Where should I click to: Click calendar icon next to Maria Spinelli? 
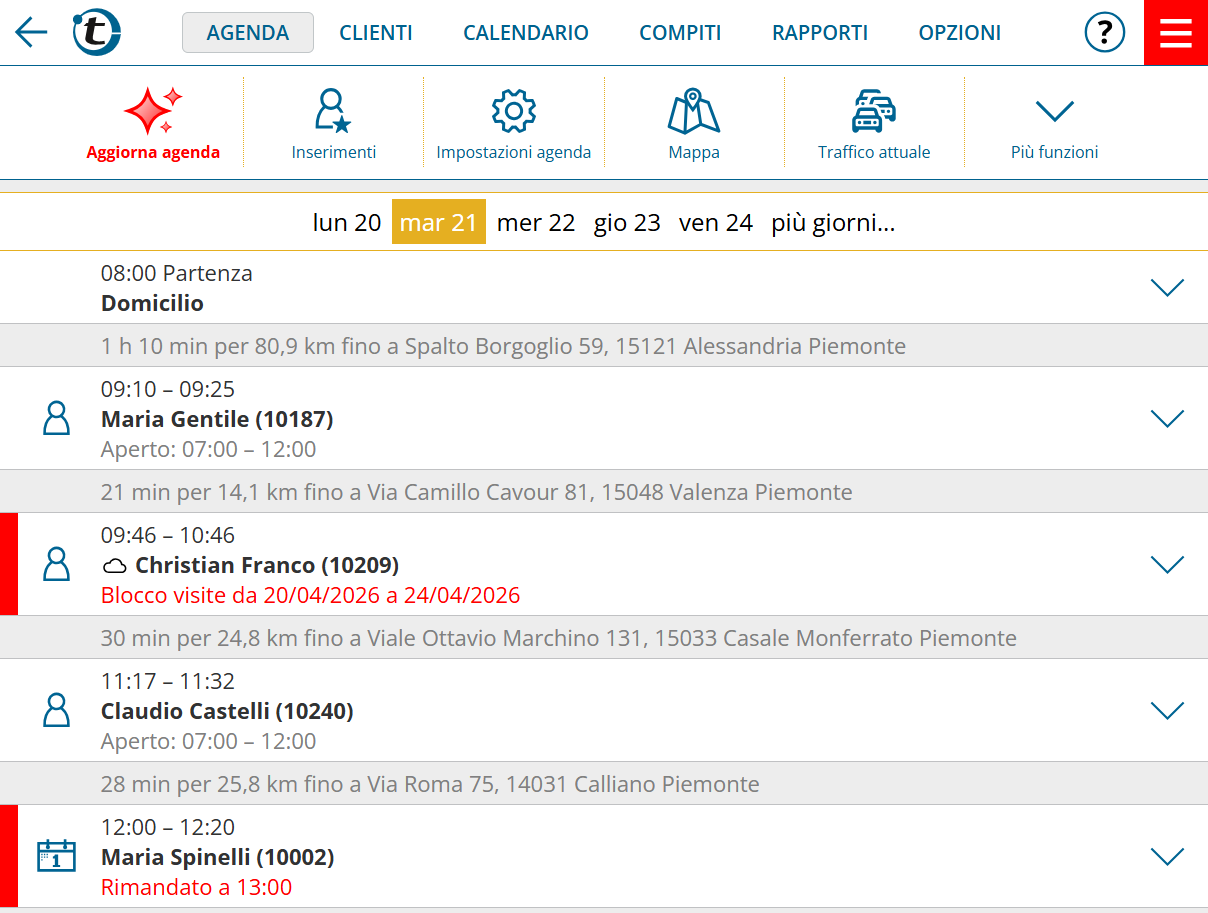point(57,856)
